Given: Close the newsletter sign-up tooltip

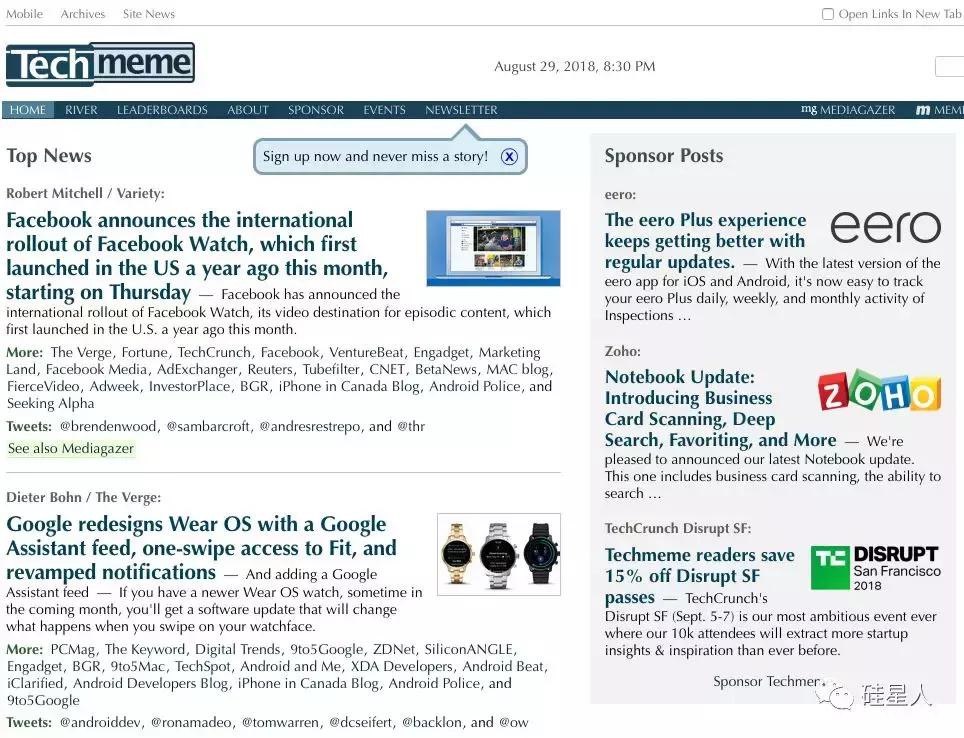Looking at the screenshot, I should click(x=509, y=156).
